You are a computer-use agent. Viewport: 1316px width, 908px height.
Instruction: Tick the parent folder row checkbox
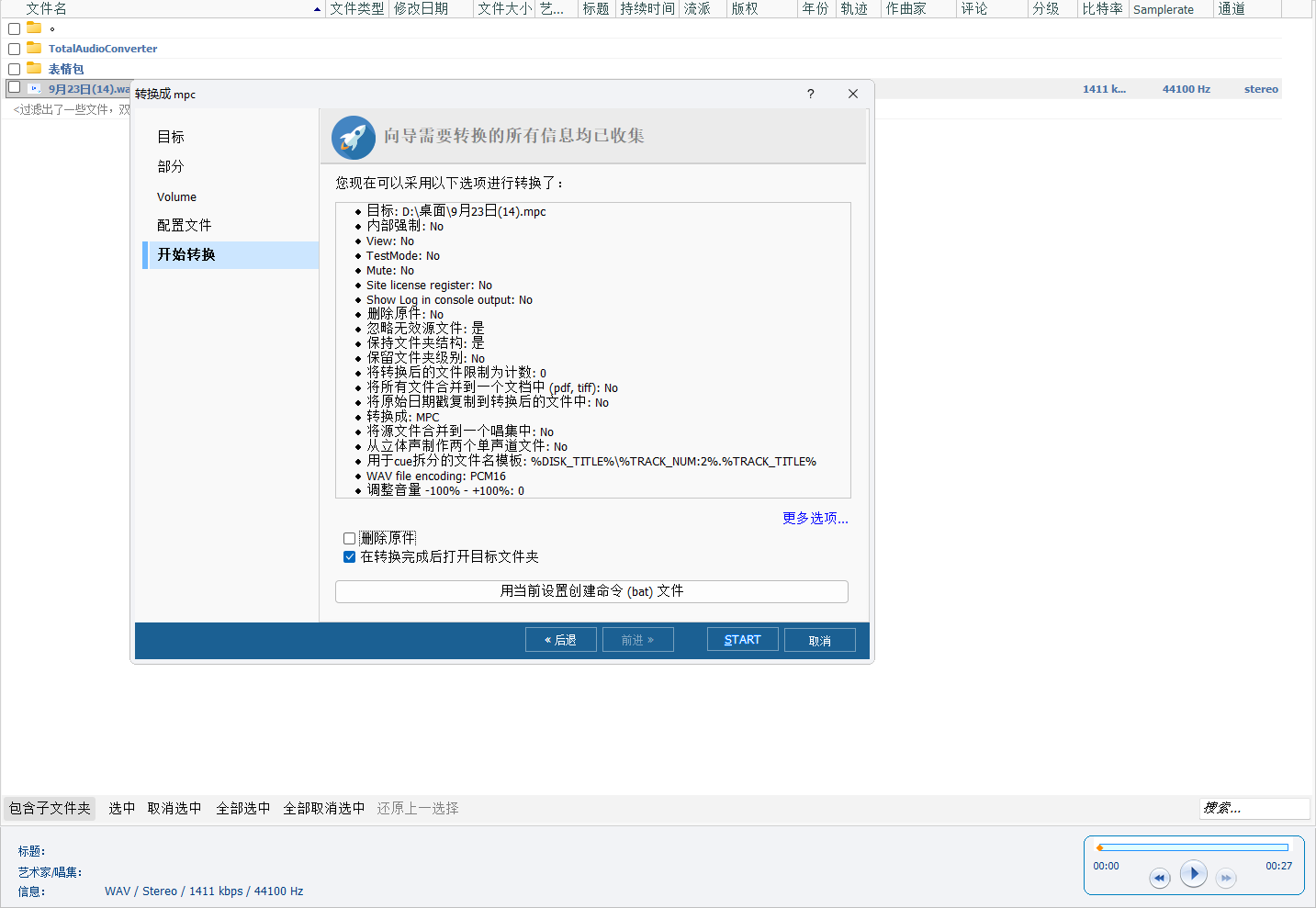tap(14, 28)
